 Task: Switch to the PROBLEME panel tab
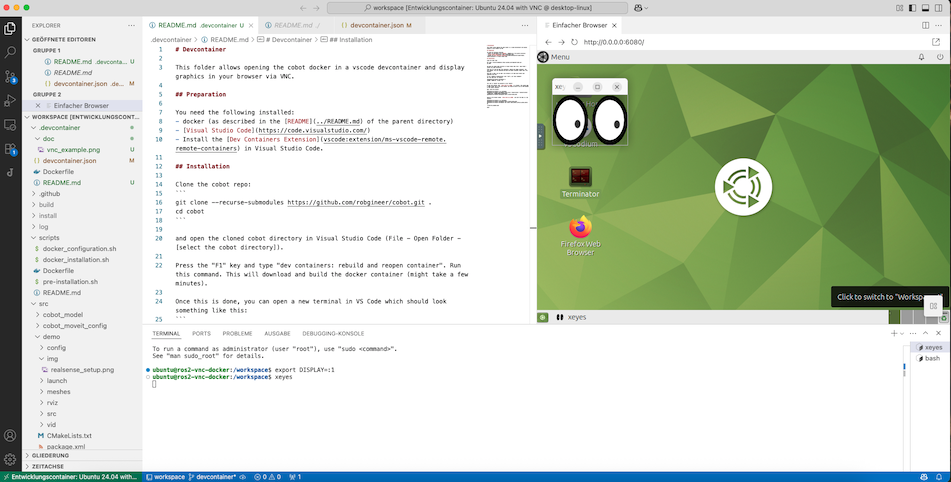(x=237, y=333)
